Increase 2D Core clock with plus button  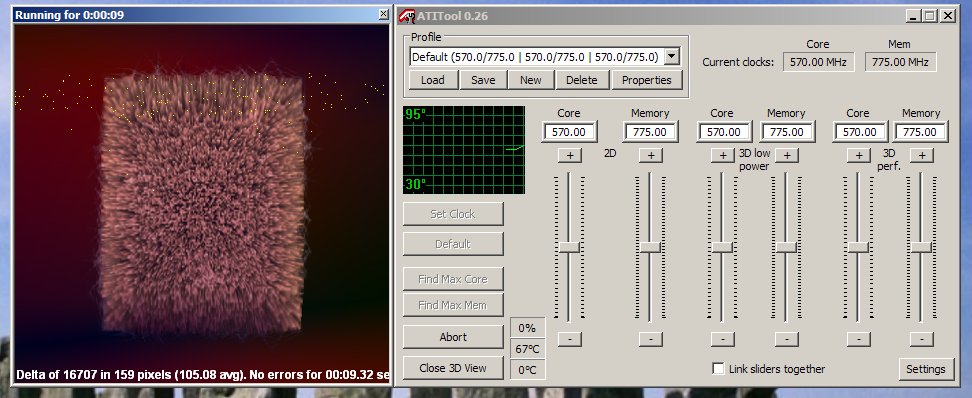tap(569, 155)
